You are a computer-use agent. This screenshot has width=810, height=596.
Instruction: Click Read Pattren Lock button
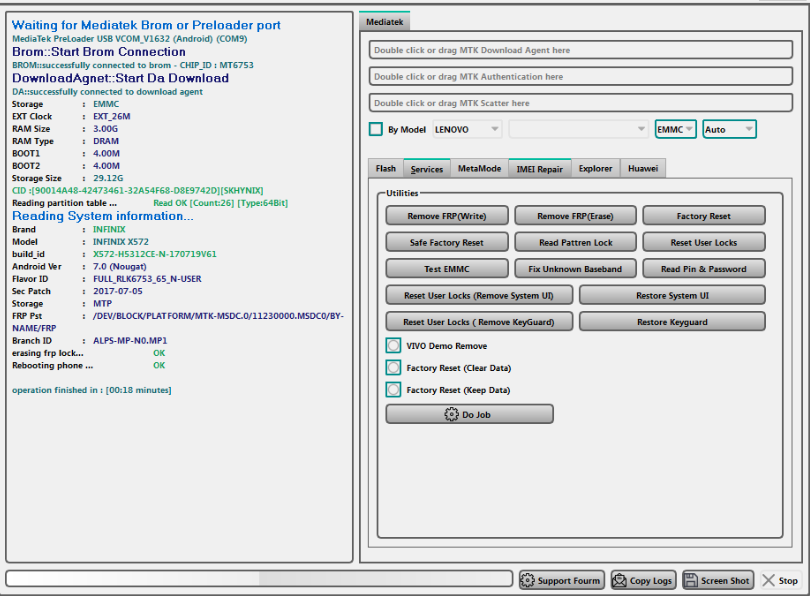pyautogui.click(x=575, y=242)
